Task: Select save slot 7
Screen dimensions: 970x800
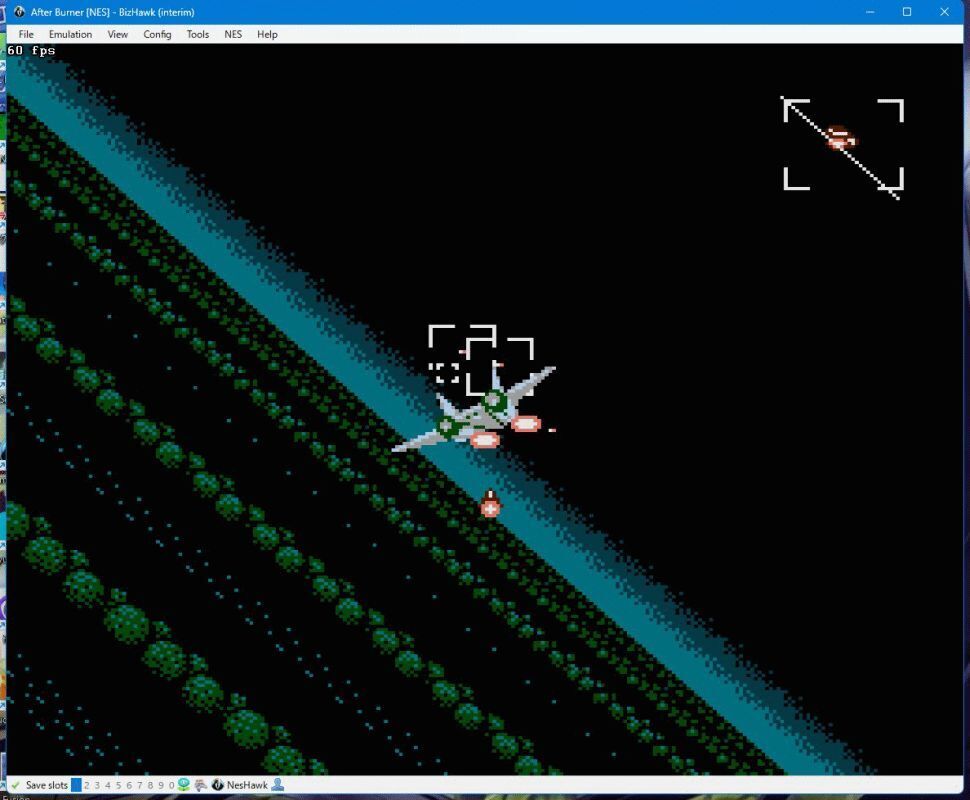Action: pos(139,785)
